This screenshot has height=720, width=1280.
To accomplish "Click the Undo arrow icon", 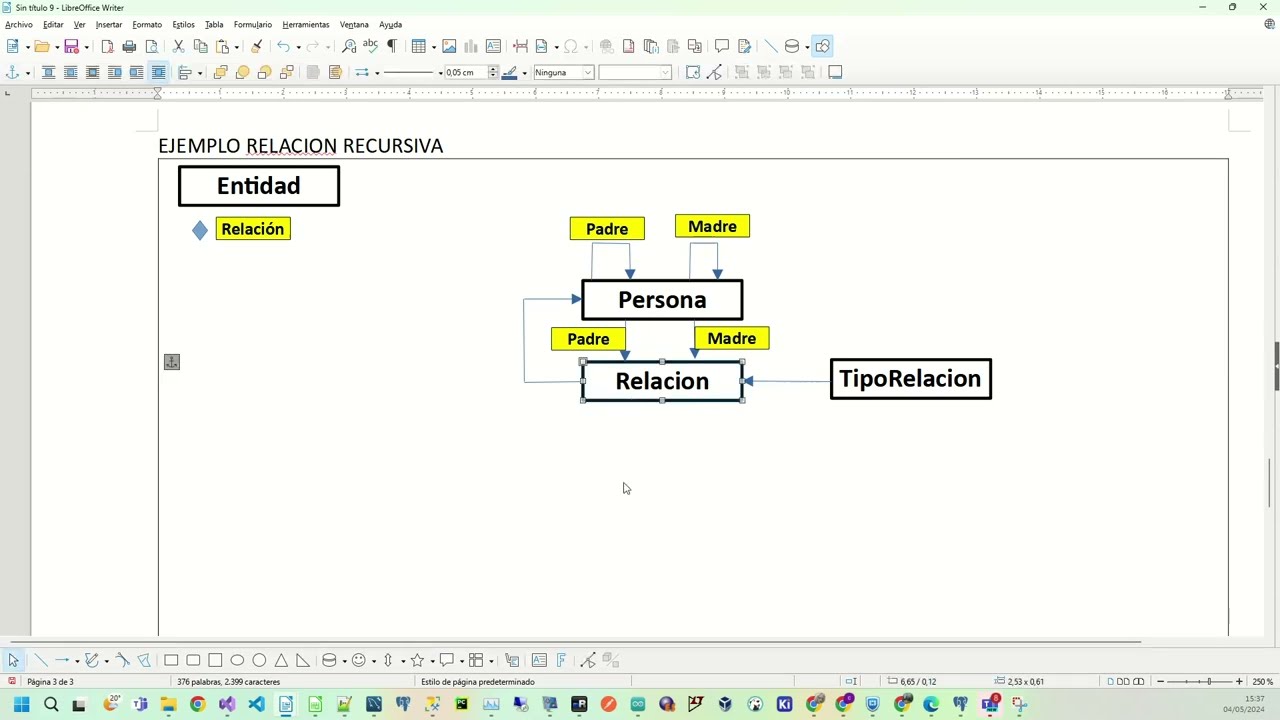I will coord(283,46).
